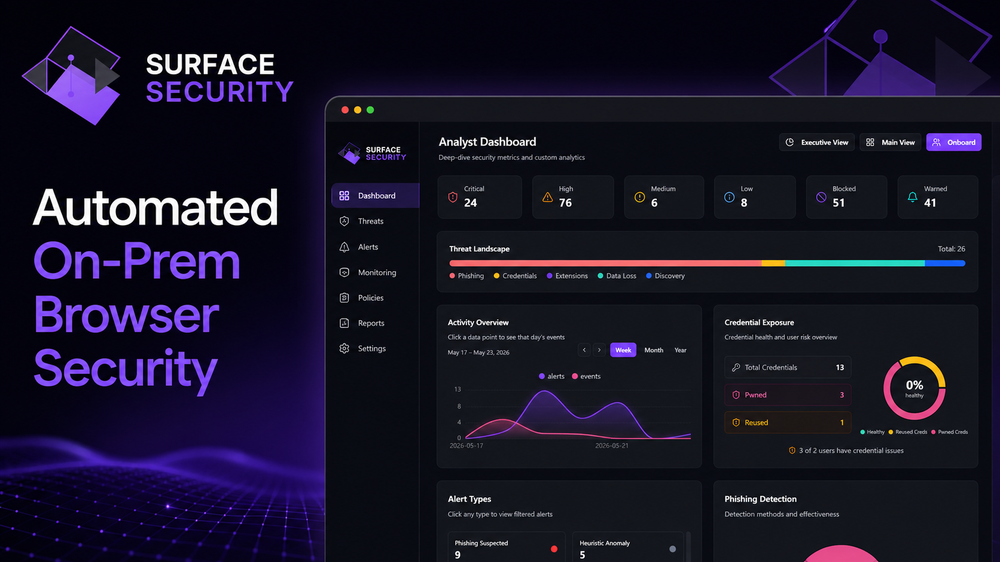
Task: Select the Alerts bell icon
Action: pos(344,247)
